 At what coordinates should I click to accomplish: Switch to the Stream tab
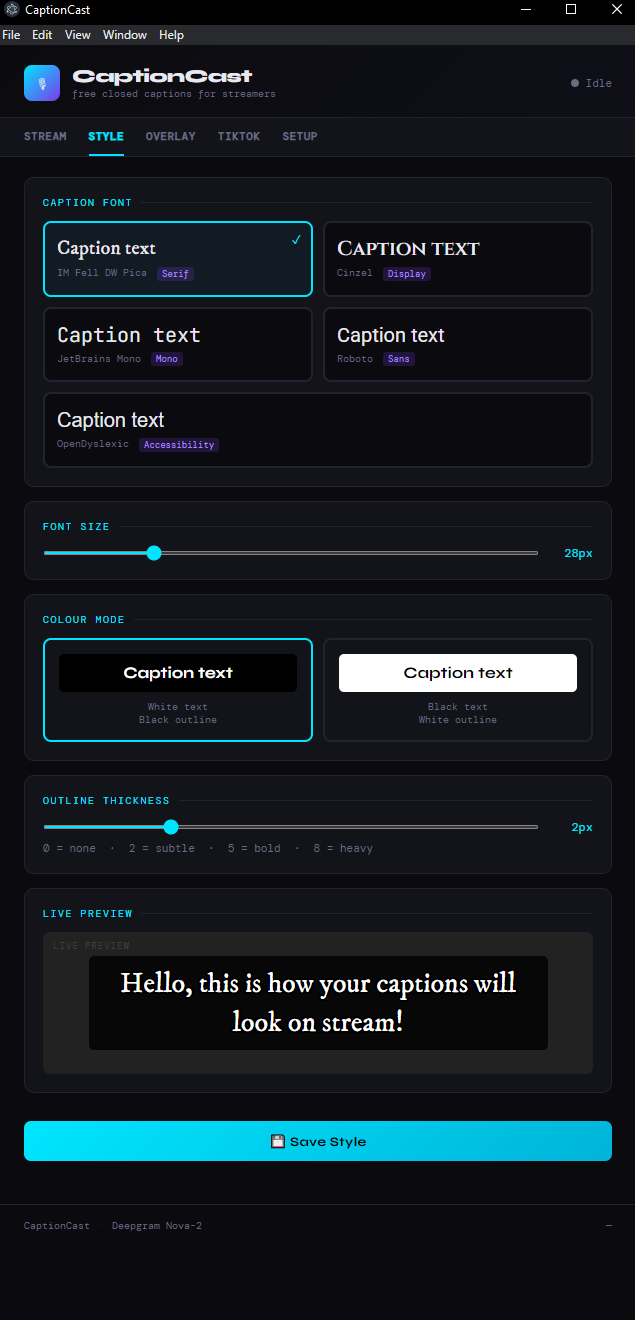coord(45,136)
